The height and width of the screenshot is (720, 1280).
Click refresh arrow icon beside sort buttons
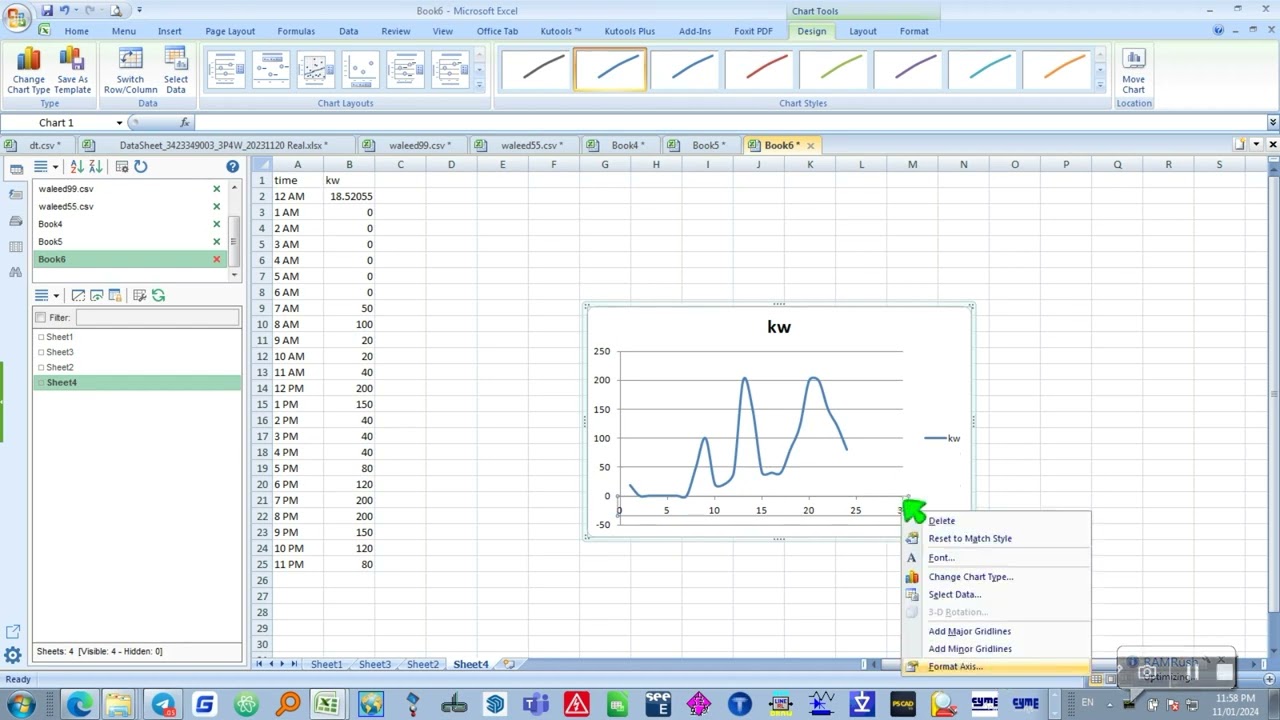tap(141, 167)
